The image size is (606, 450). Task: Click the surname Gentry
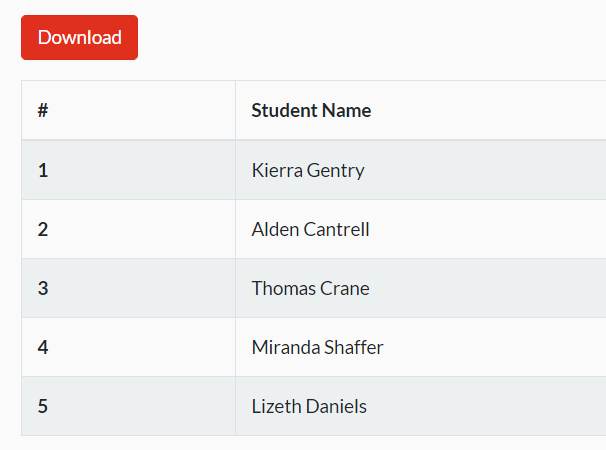point(335,171)
